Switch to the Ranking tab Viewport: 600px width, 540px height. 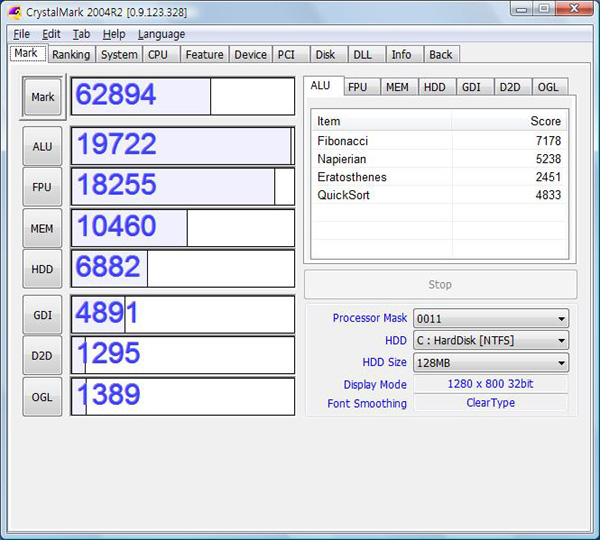(71, 55)
